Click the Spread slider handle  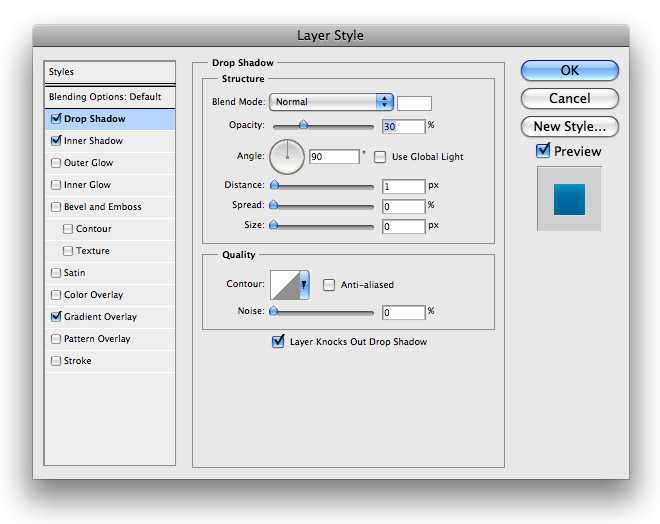(x=274, y=205)
